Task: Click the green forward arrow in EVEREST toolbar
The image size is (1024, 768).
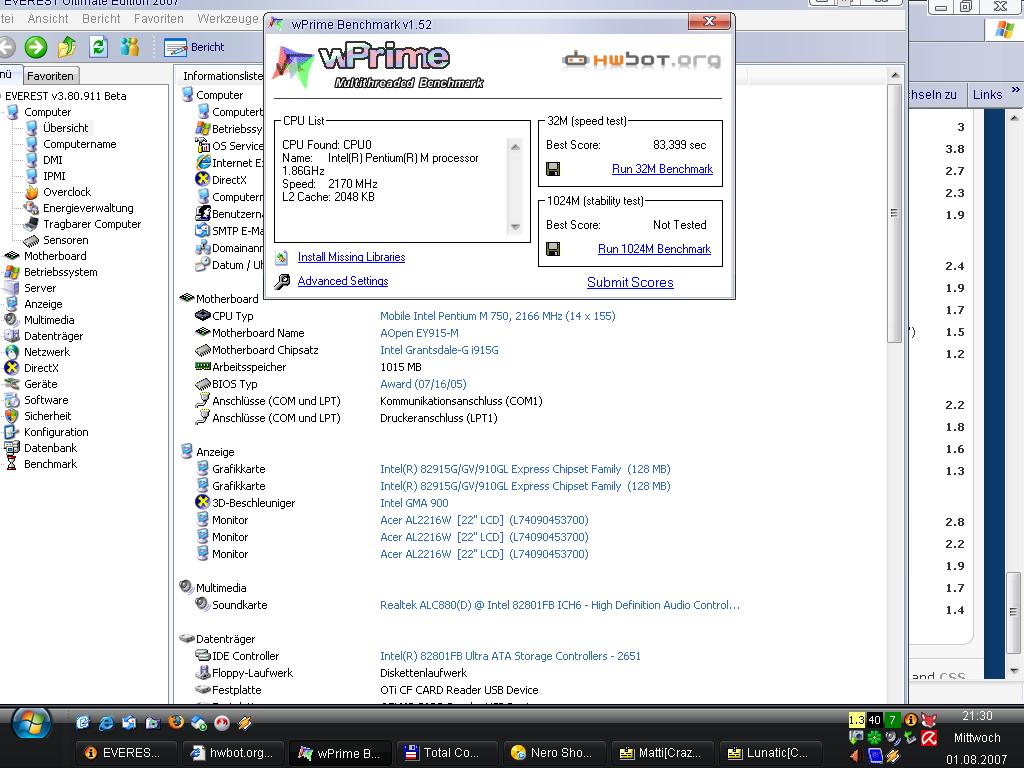Action: 36,47
